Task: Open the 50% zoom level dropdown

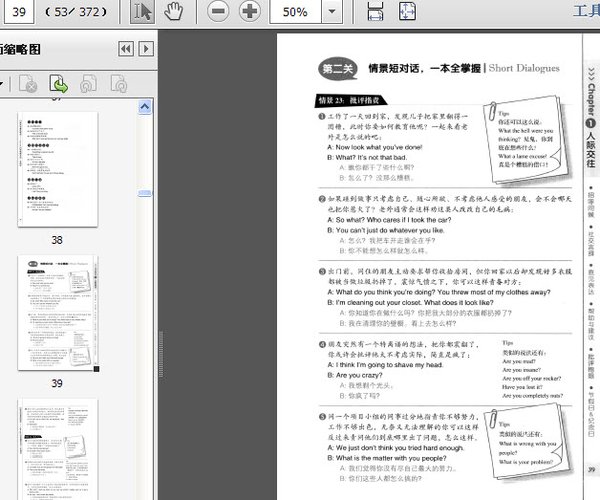Action: (332, 13)
